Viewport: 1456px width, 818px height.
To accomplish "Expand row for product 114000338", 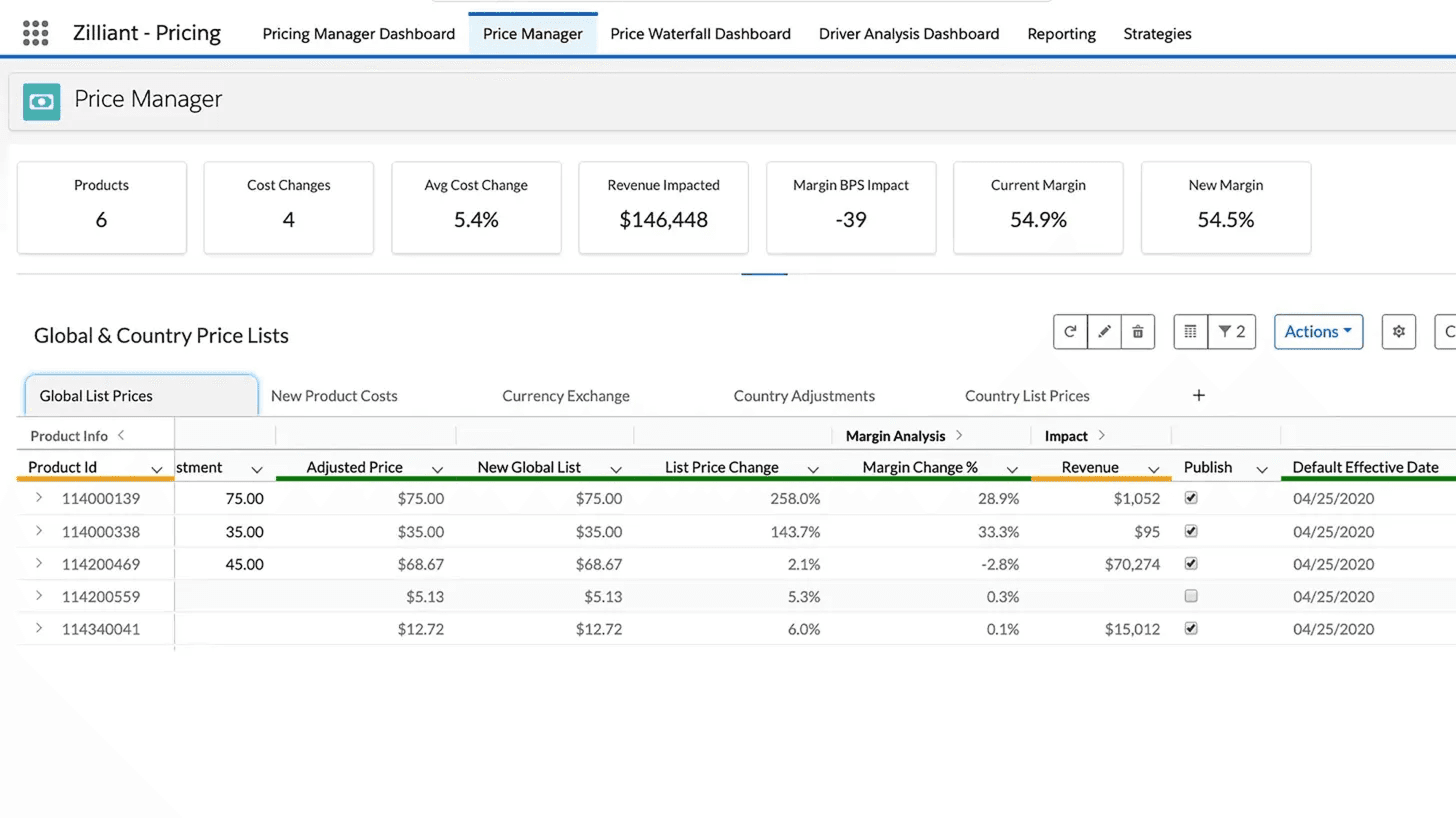I will point(39,531).
